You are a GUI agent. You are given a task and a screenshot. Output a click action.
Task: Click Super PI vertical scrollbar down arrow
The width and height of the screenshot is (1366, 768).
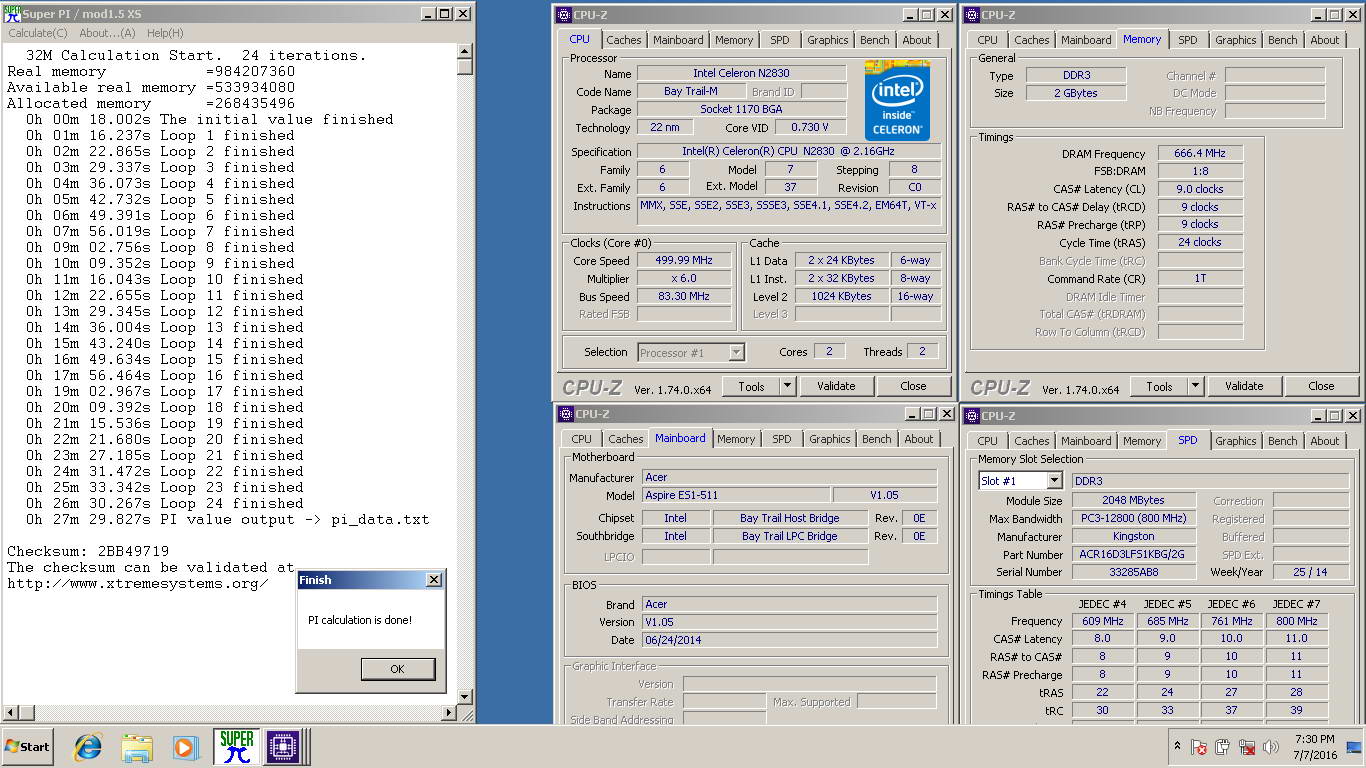point(465,697)
